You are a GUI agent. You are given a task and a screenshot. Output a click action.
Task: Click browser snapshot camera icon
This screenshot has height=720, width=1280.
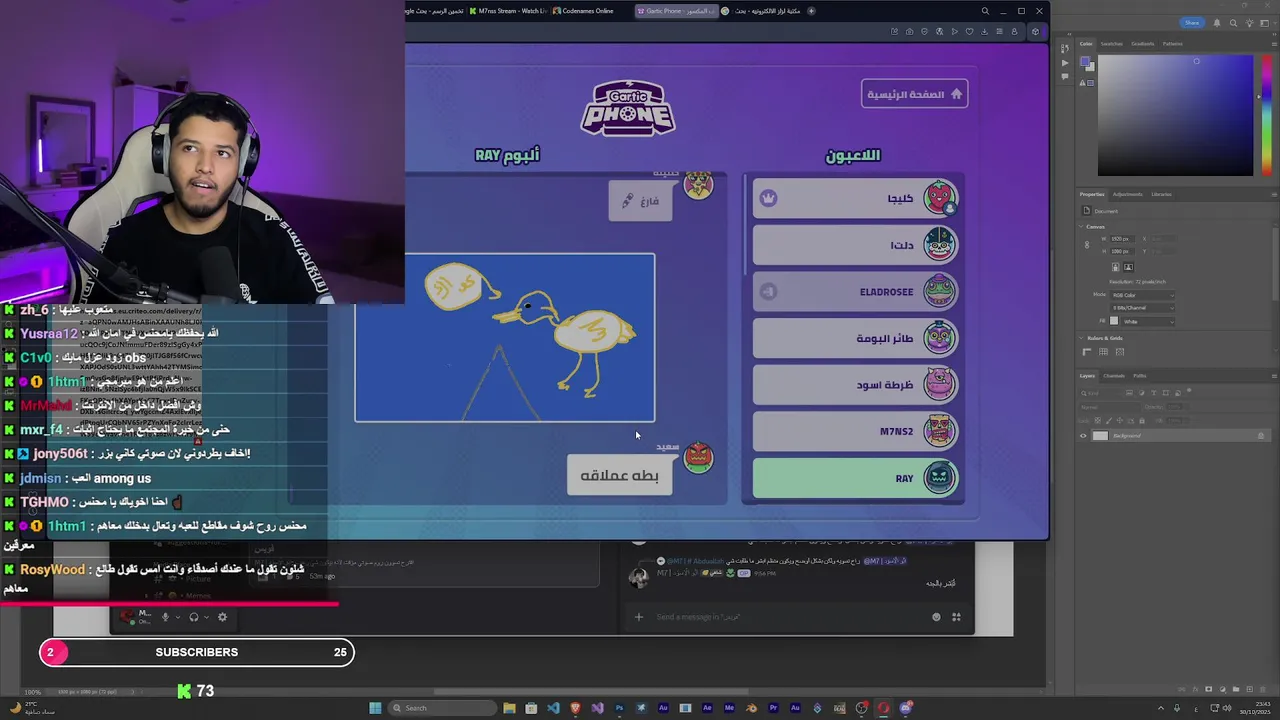[x=909, y=32]
